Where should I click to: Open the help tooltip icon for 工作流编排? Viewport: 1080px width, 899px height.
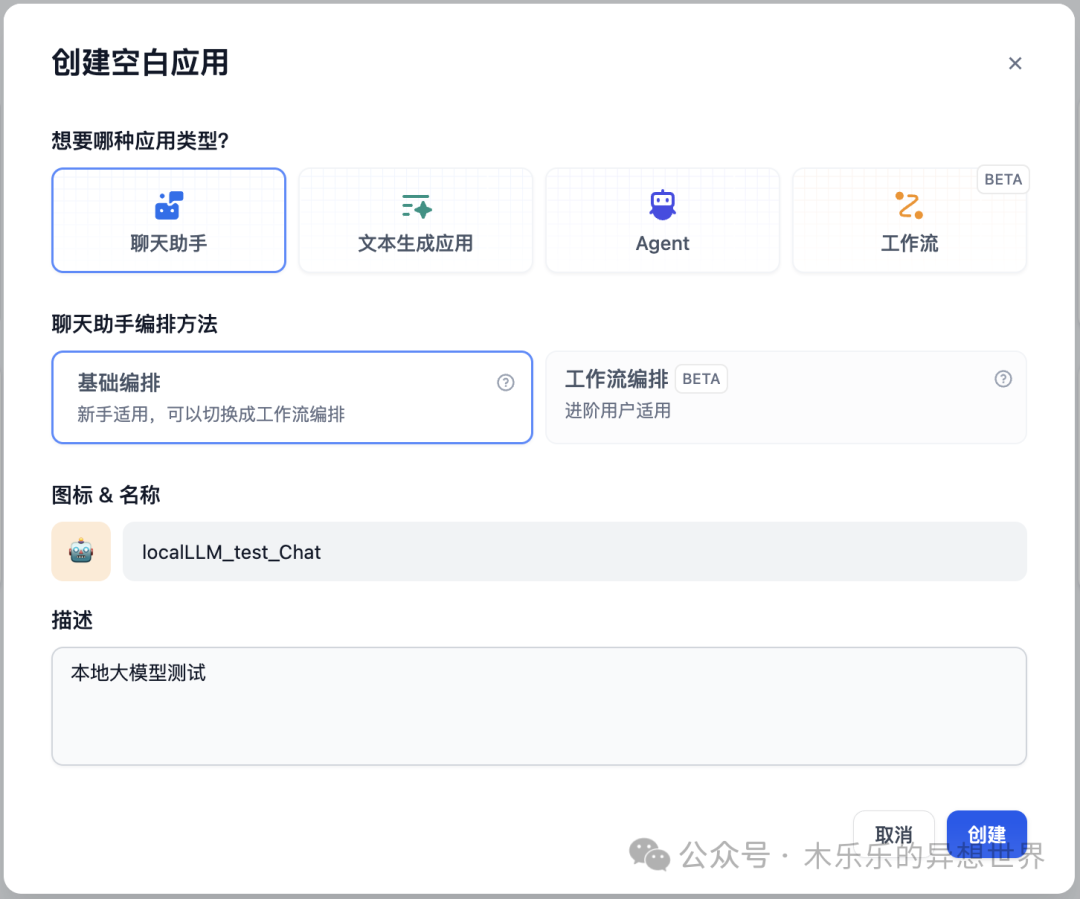coord(1003,379)
